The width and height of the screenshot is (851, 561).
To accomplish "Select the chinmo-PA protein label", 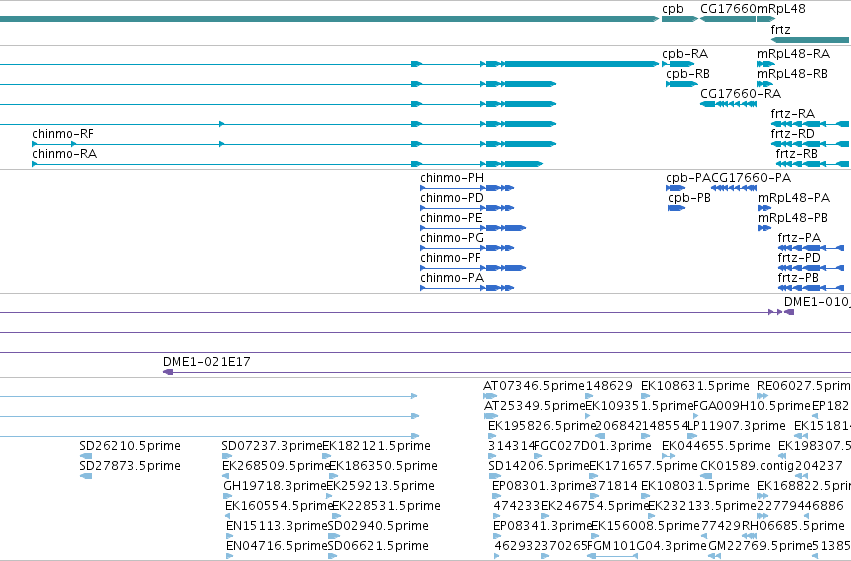I will [452, 278].
